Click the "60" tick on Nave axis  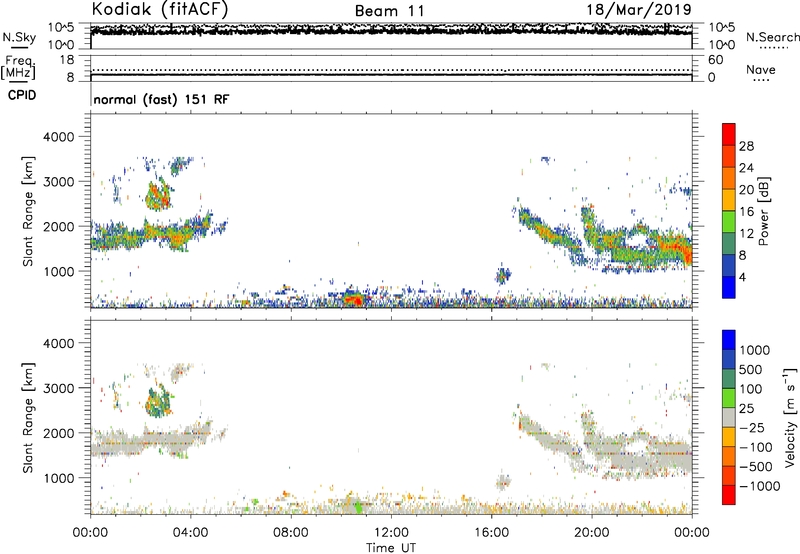point(715,60)
